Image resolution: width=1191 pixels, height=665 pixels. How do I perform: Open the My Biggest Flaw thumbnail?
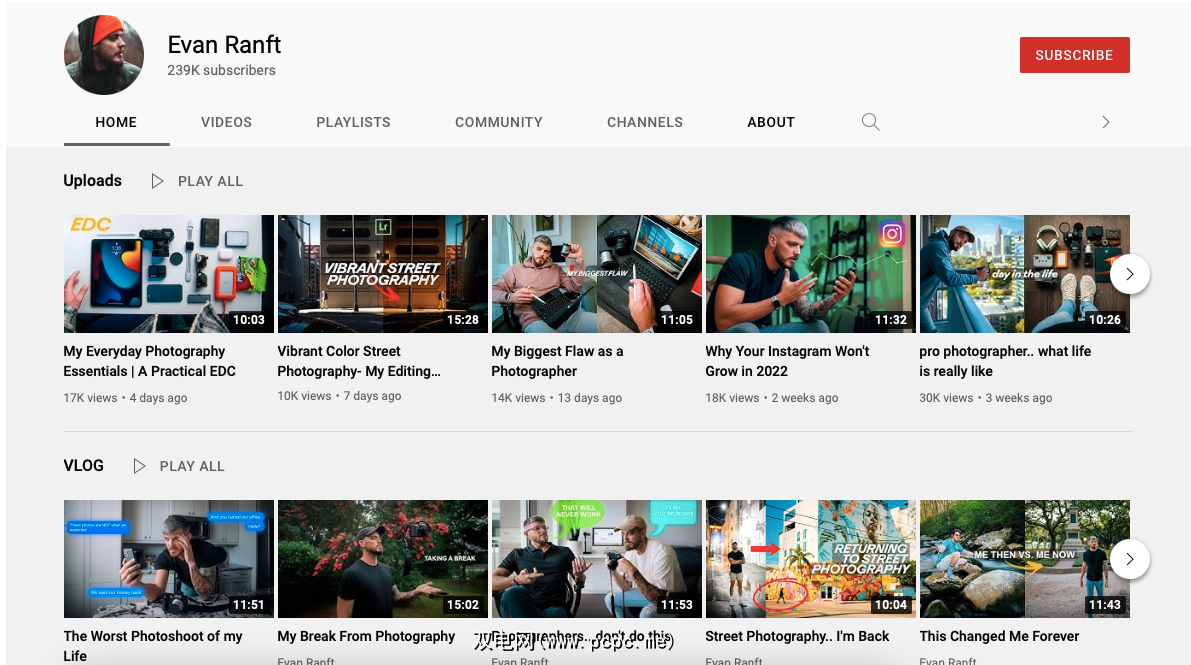click(x=597, y=274)
